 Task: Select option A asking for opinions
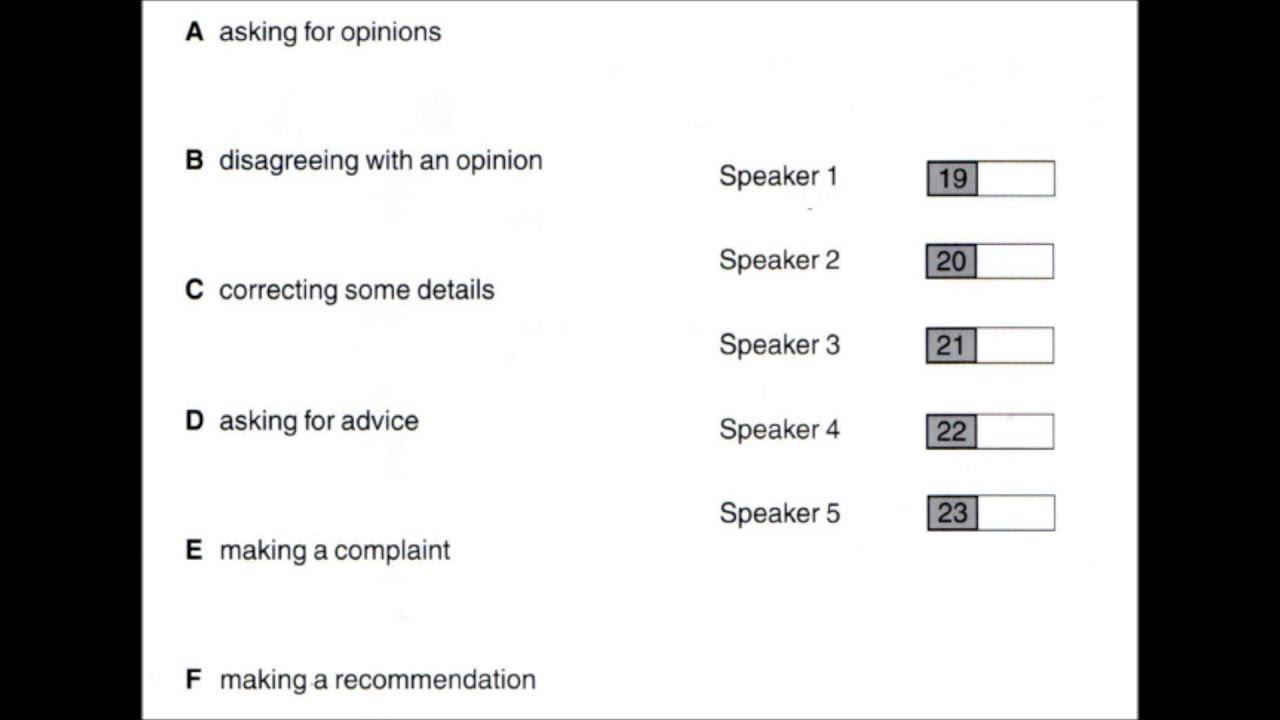329,32
